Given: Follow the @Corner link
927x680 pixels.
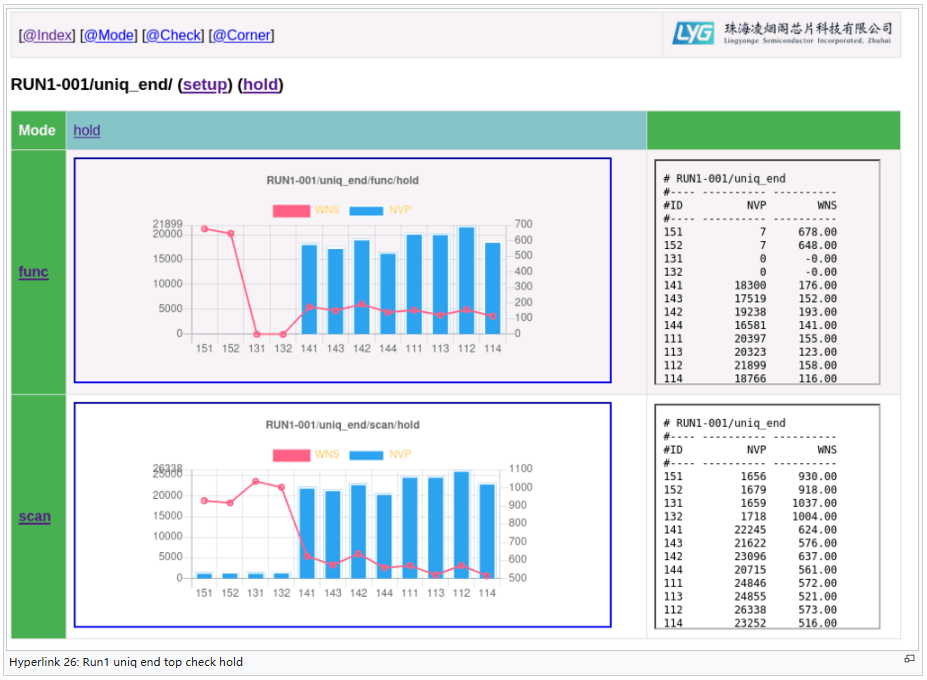Looking at the screenshot, I should click(x=241, y=35).
